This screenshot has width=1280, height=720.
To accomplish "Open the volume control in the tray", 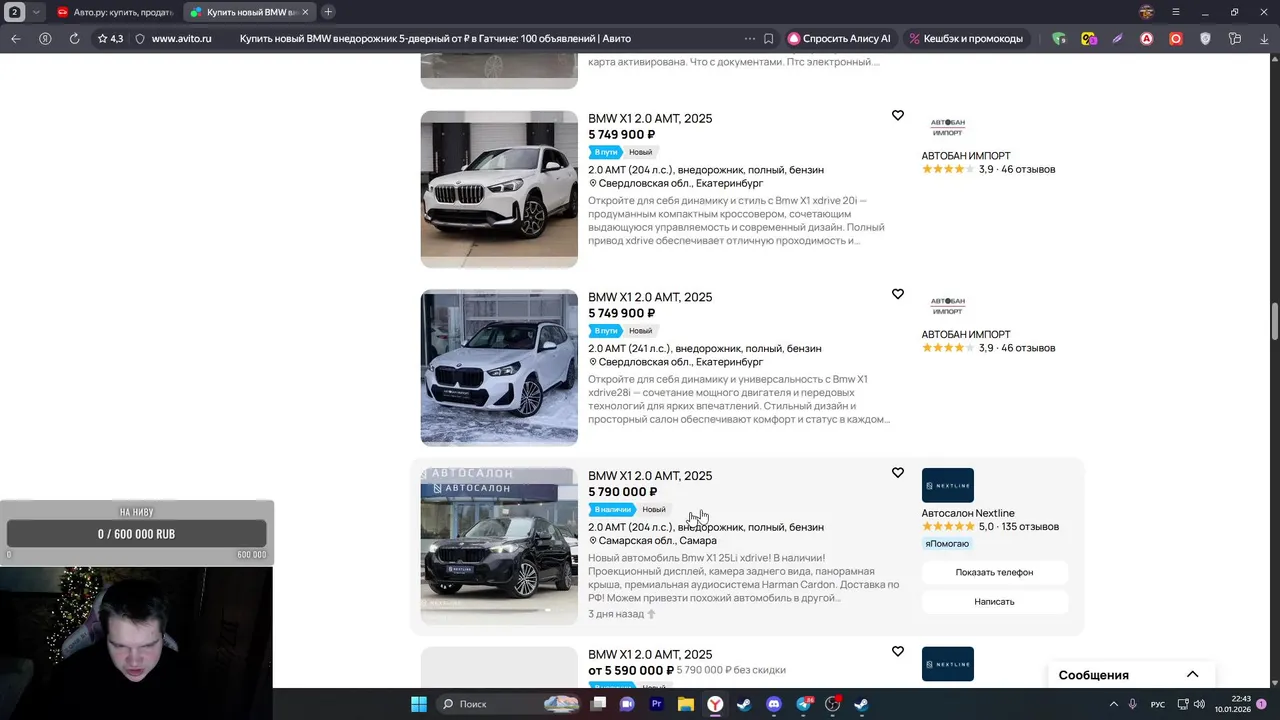I will (x=1199, y=704).
